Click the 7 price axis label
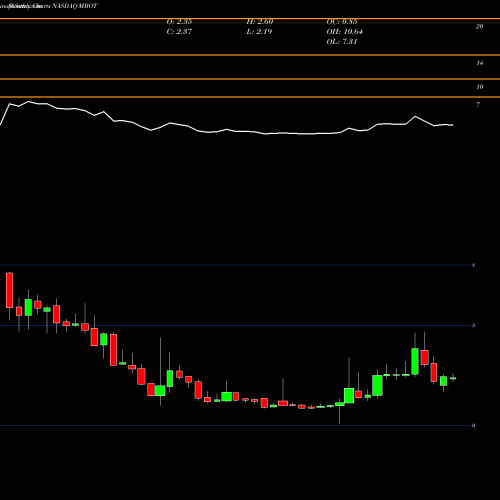This screenshot has height=500, width=500. click(x=478, y=105)
